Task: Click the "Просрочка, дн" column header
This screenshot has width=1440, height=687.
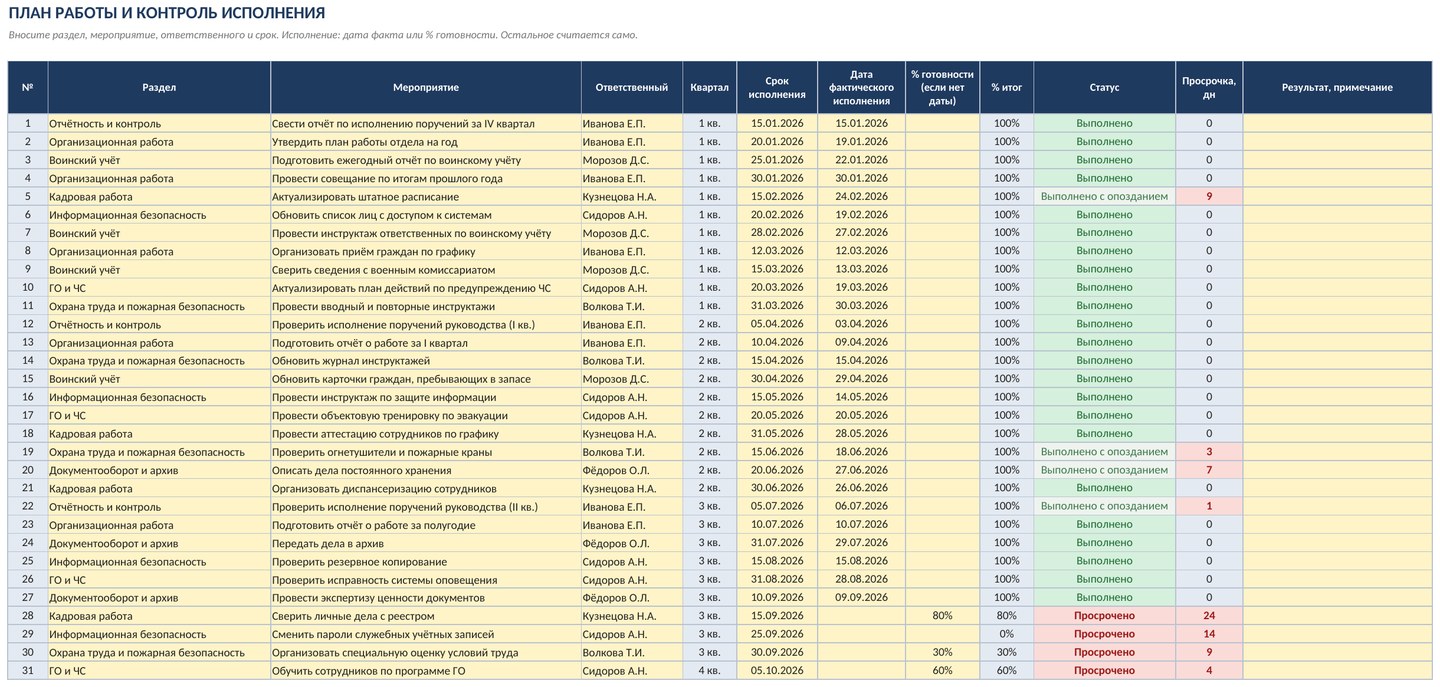Action: 1209,88
